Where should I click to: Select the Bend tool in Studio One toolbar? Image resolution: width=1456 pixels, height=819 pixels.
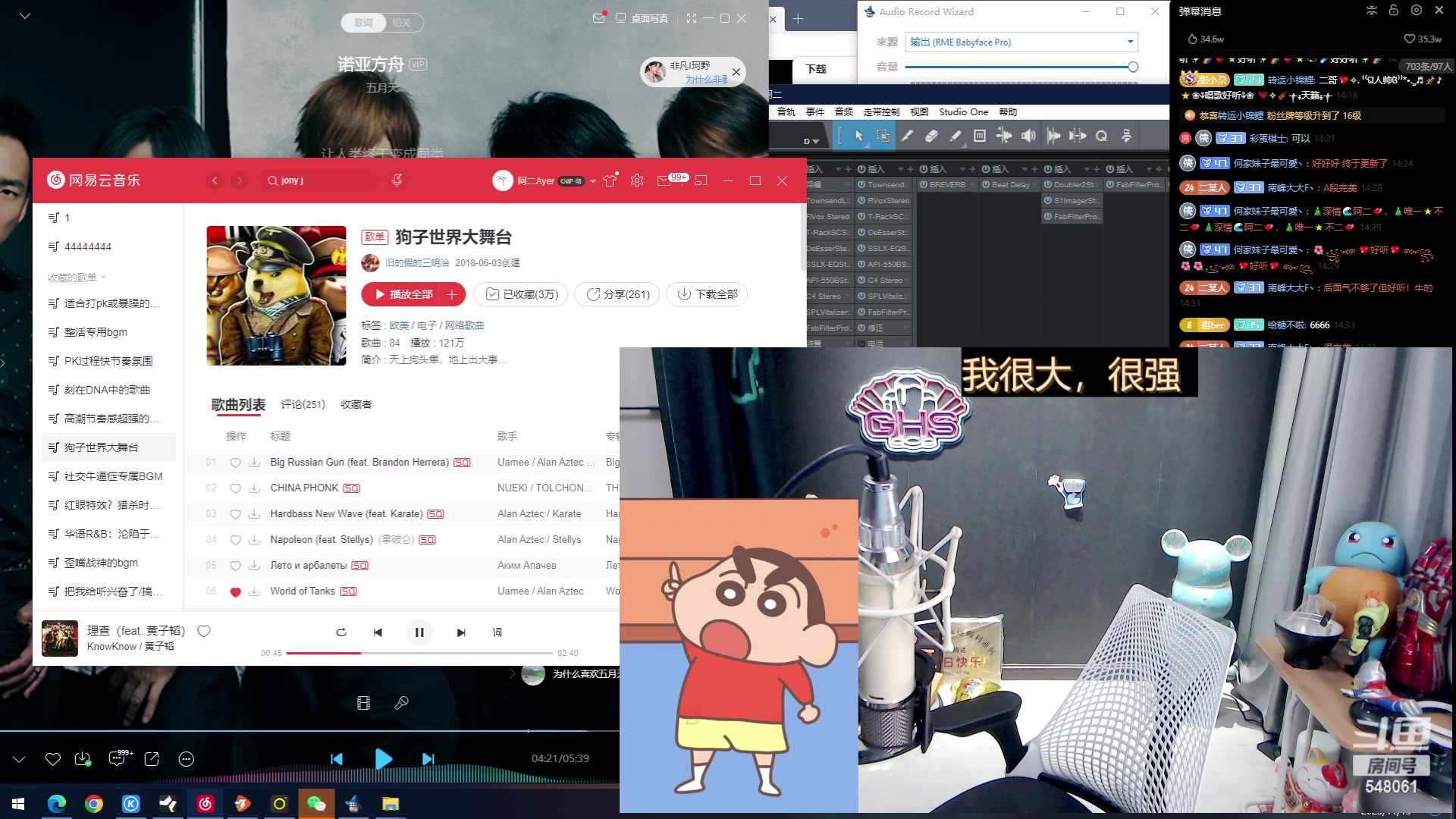tap(1004, 136)
